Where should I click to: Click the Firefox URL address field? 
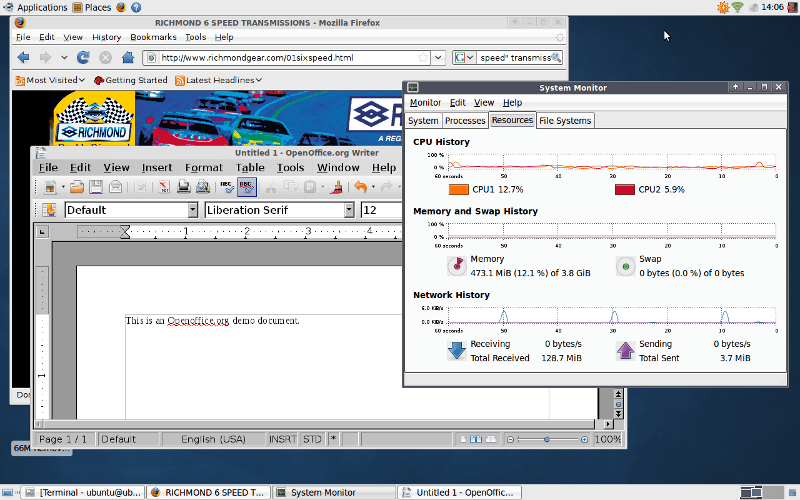(287, 58)
